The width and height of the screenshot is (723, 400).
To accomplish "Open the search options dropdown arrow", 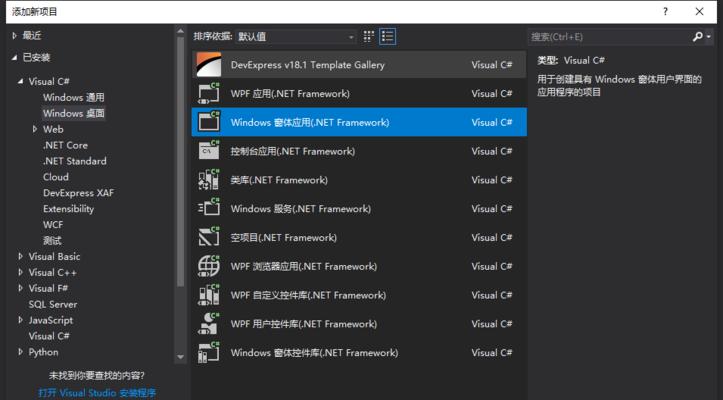I will click(709, 37).
